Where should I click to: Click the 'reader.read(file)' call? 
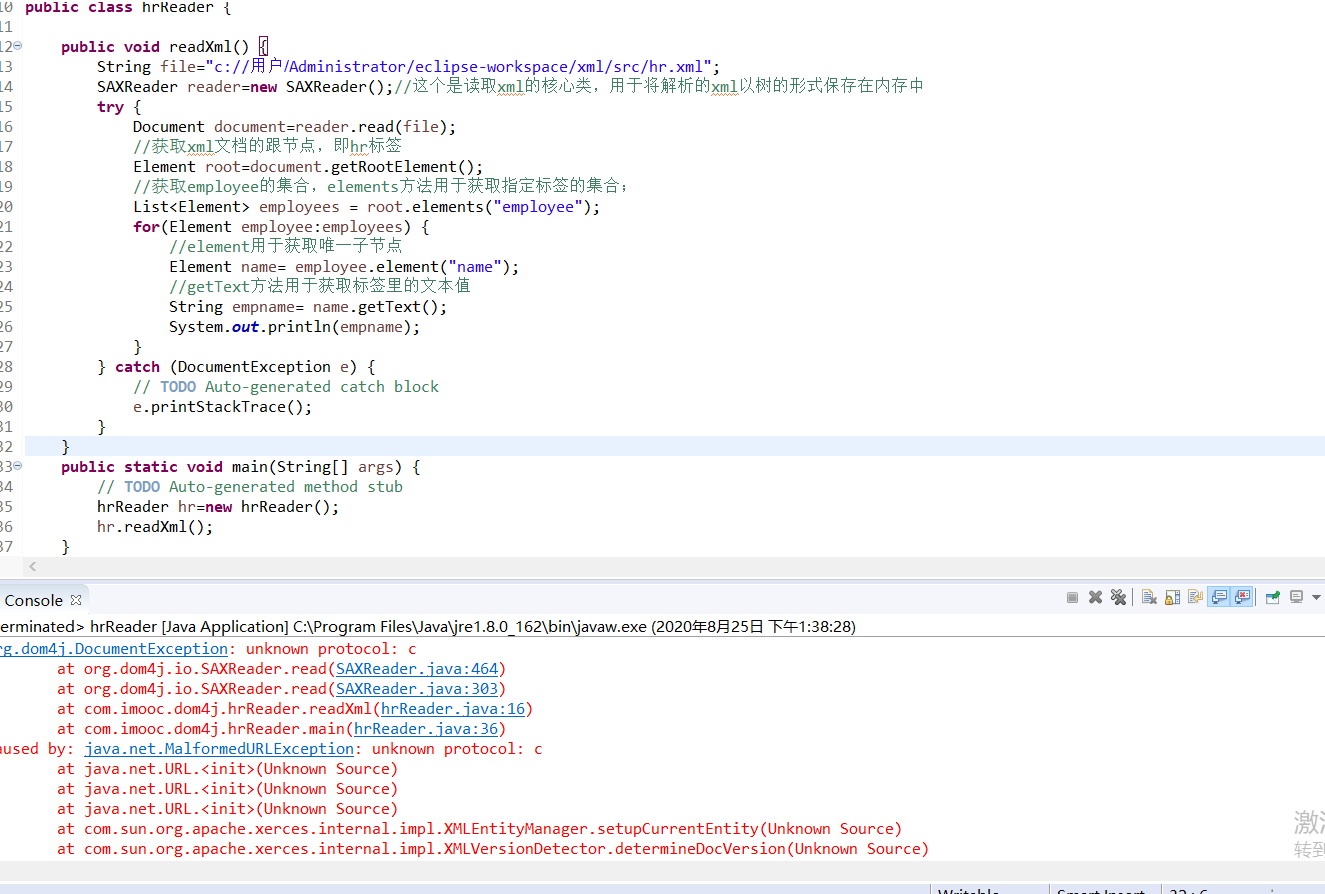[375, 126]
